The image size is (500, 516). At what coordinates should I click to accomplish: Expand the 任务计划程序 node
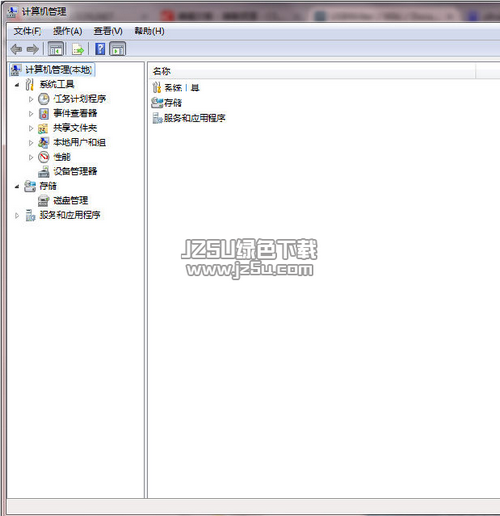[x=31, y=99]
